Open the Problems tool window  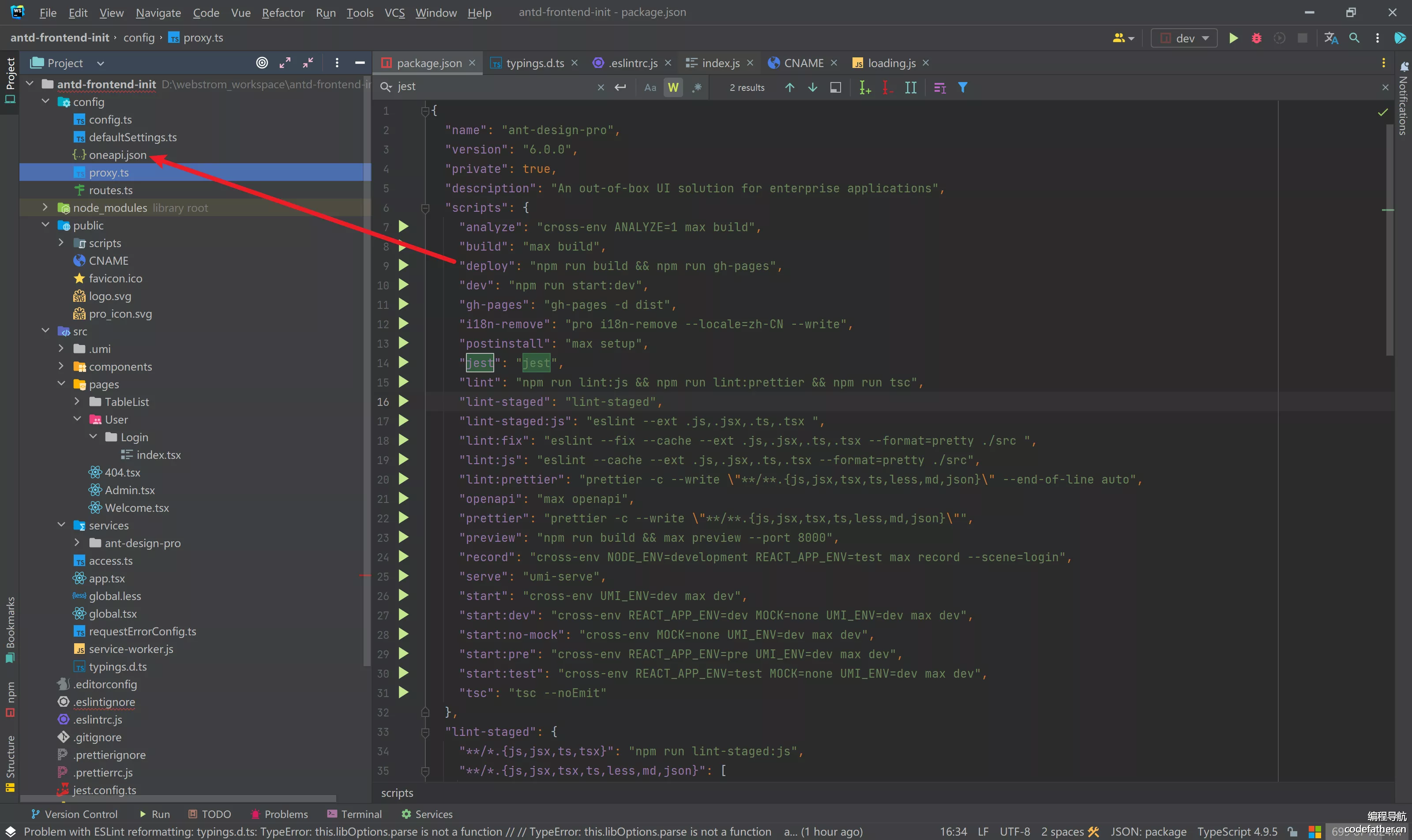(x=279, y=814)
